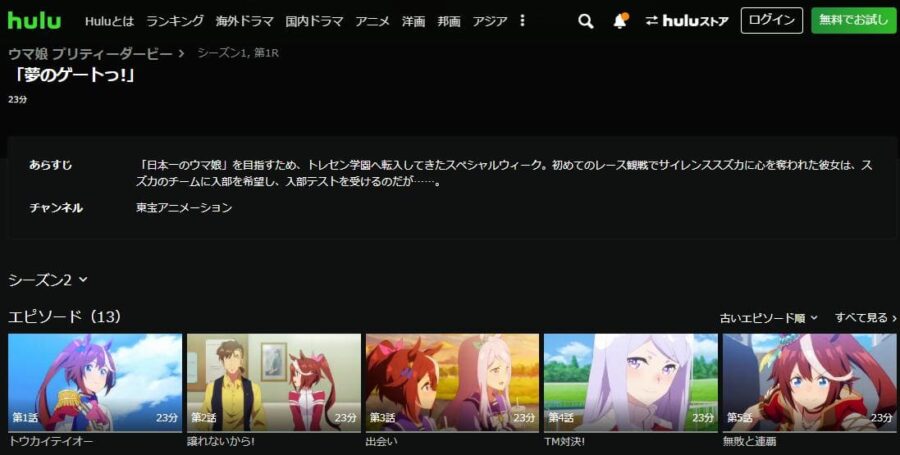Click the episode title トウカイテイオー
The width and height of the screenshot is (900, 455).
51,442
